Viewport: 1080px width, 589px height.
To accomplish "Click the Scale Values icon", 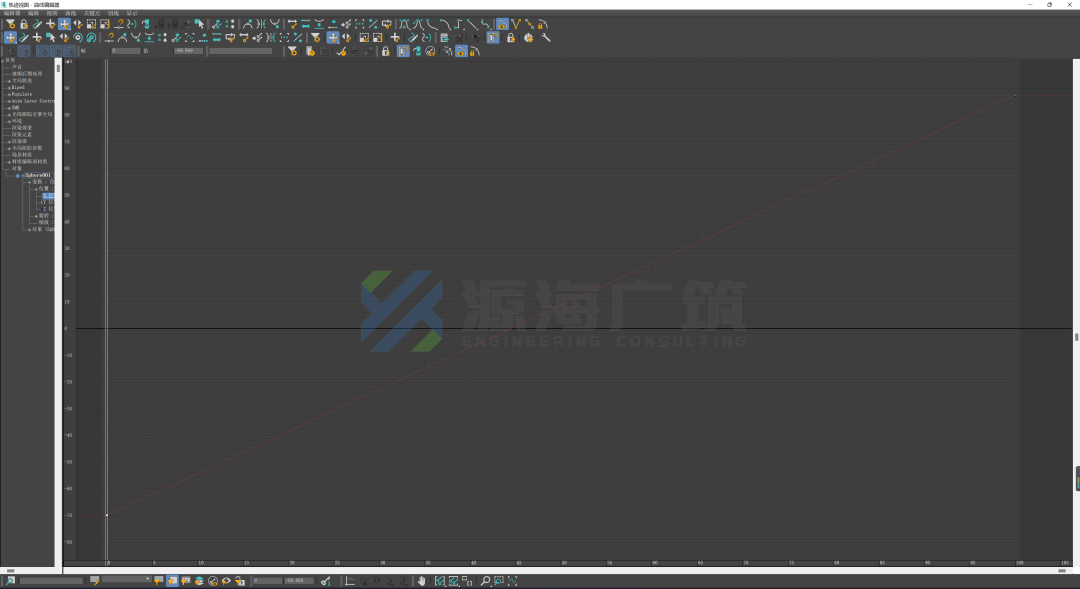I will pos(105,24).
